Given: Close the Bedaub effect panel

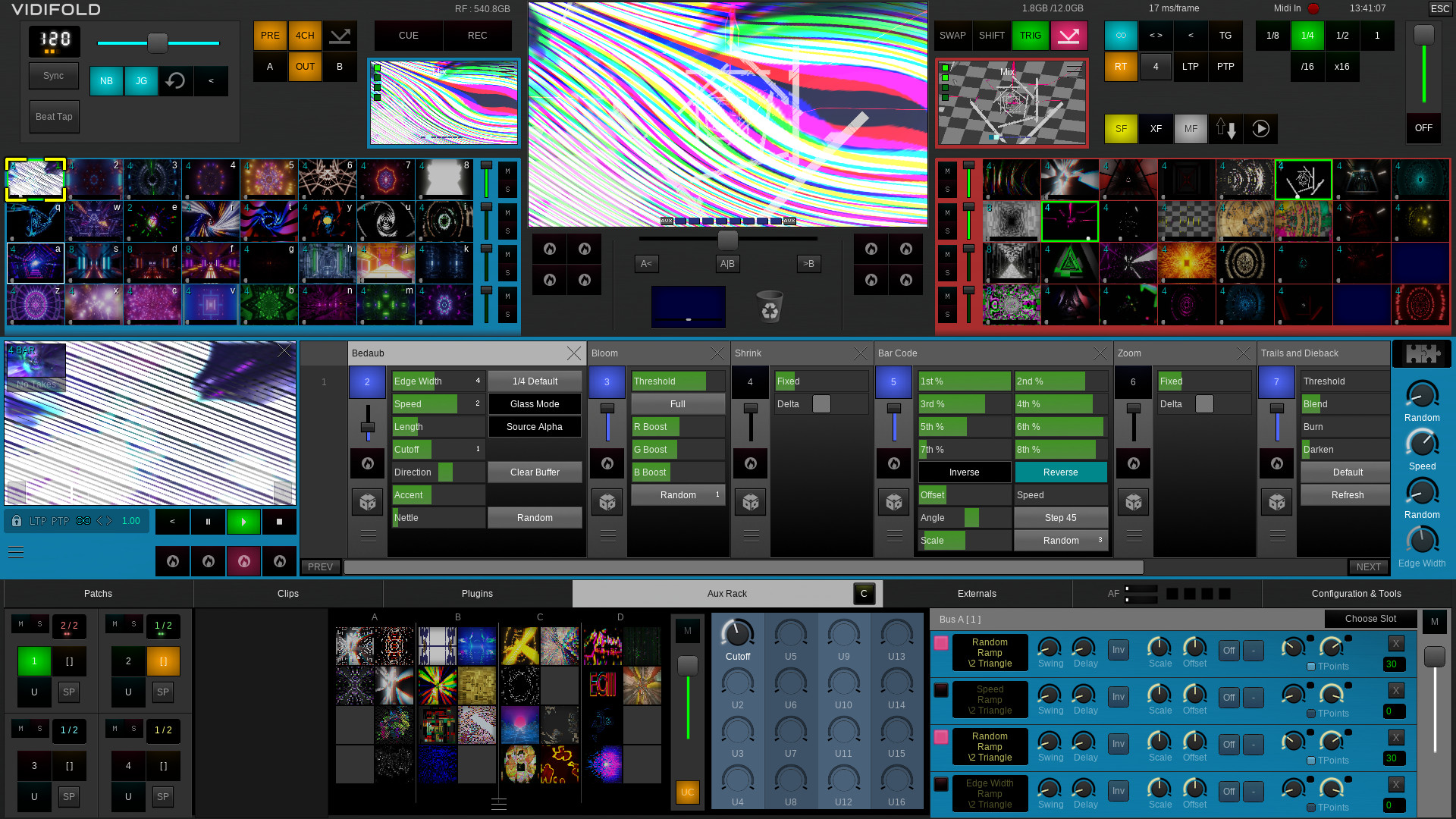Looking at the screenshot, I should point(574,353).
